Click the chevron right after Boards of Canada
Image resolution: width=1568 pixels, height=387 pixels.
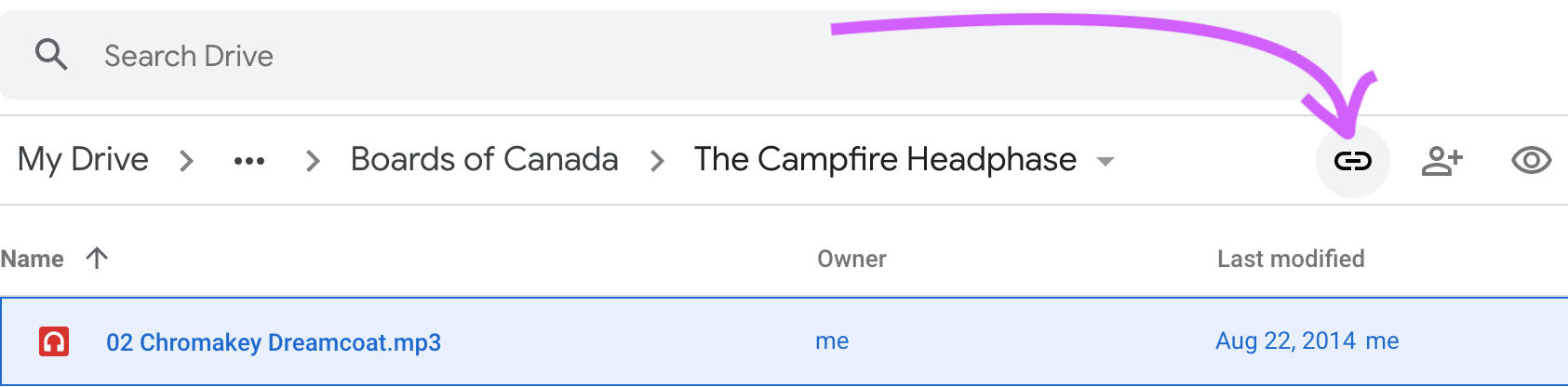point(658,161)
